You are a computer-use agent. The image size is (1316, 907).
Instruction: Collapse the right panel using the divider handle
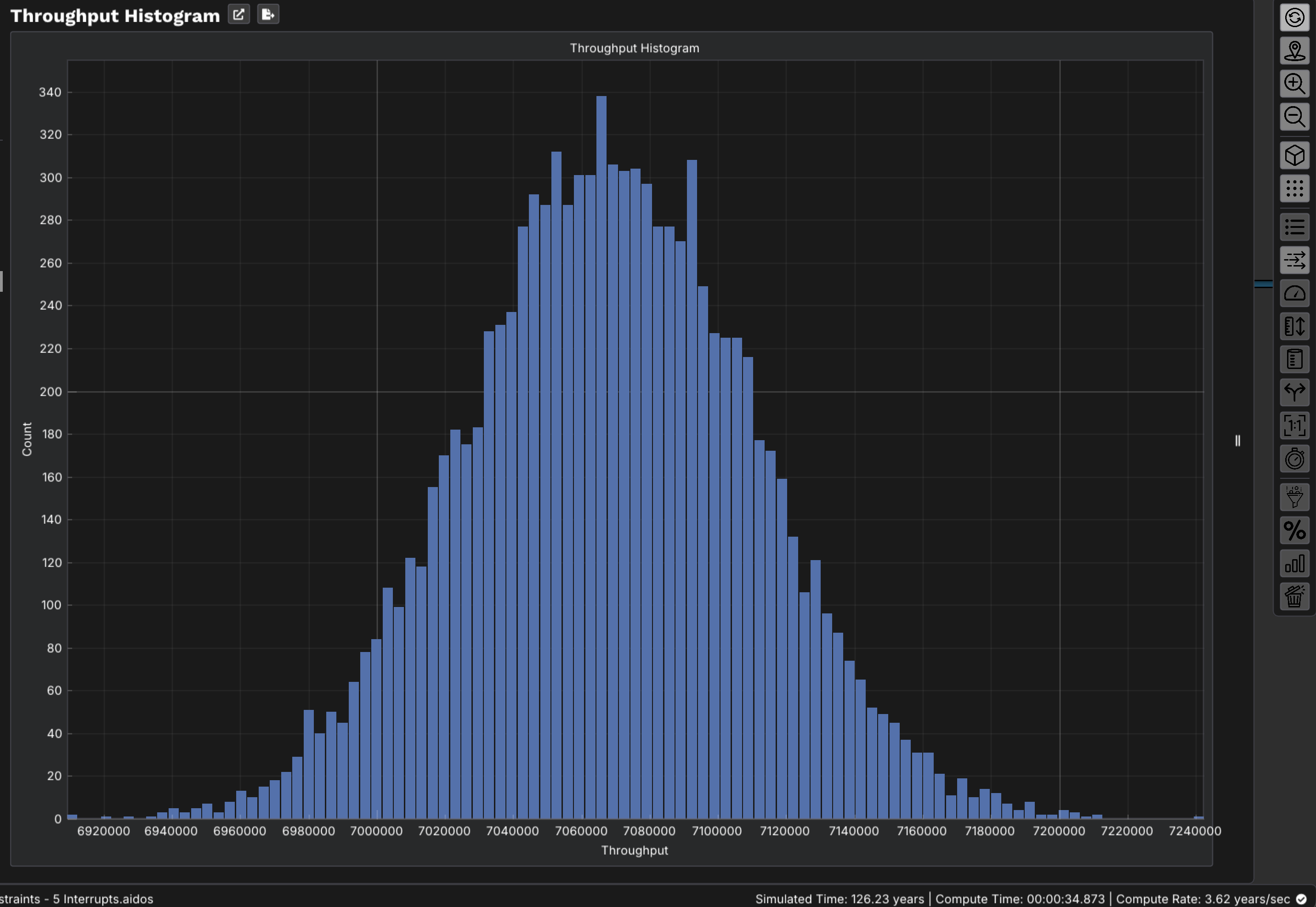(1238, 441)
